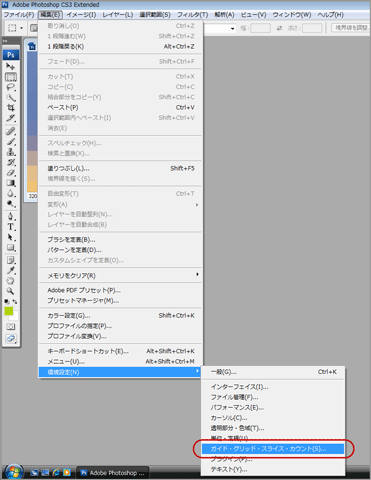Image resolution: width=371 pixels, height=480 pixels.
Task: Toggle Quick Mask mode
Action: click(11, 327)
